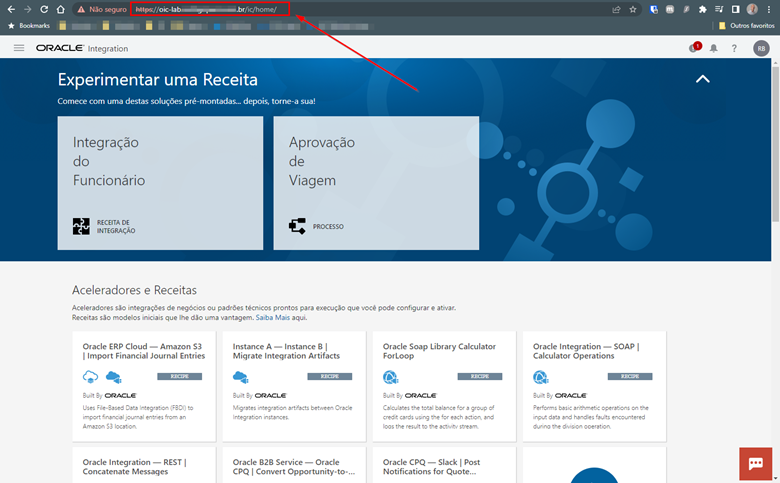Click the second cloud icon in Amazon S3 card

(x=113, y=377)
